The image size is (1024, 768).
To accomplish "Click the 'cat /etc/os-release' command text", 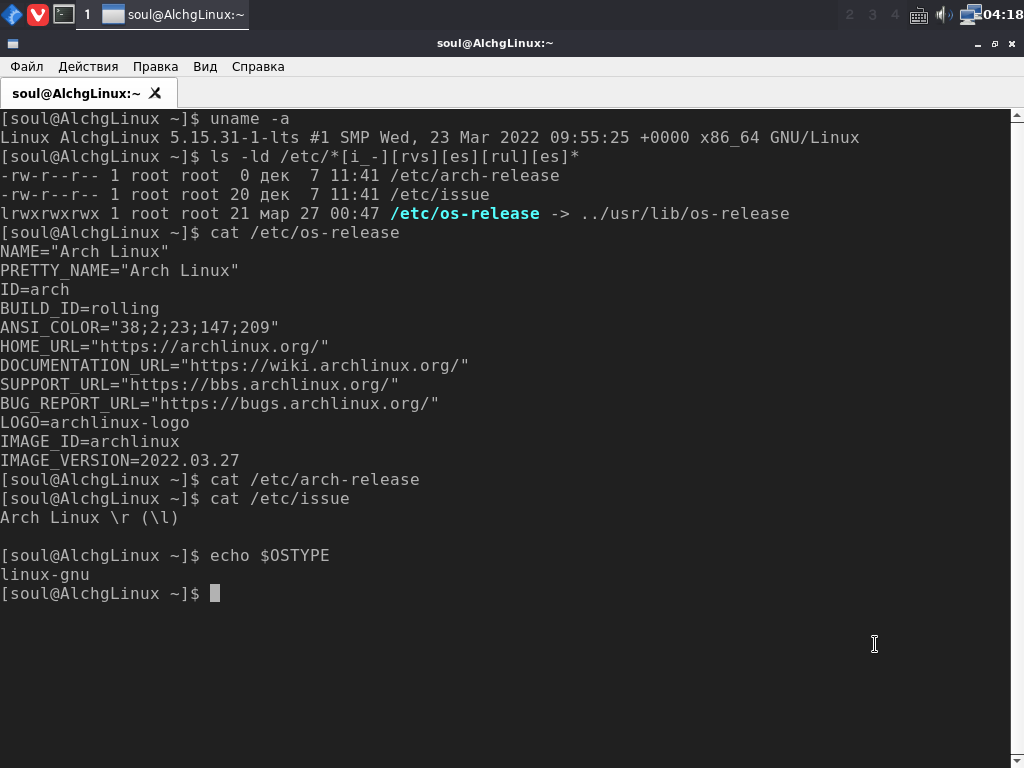I will [304, 232].
